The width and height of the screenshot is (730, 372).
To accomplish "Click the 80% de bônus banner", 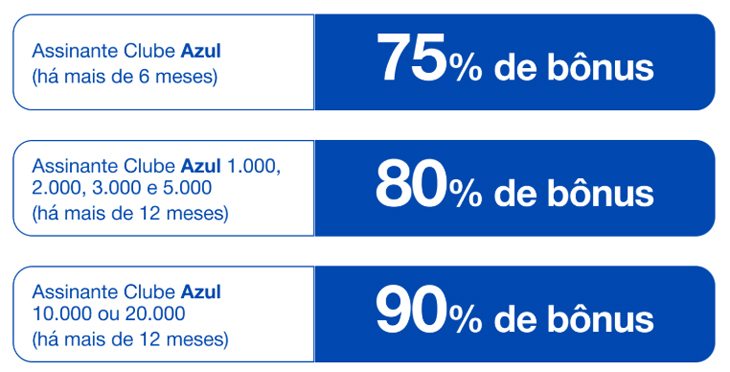I will coord(514,188).
